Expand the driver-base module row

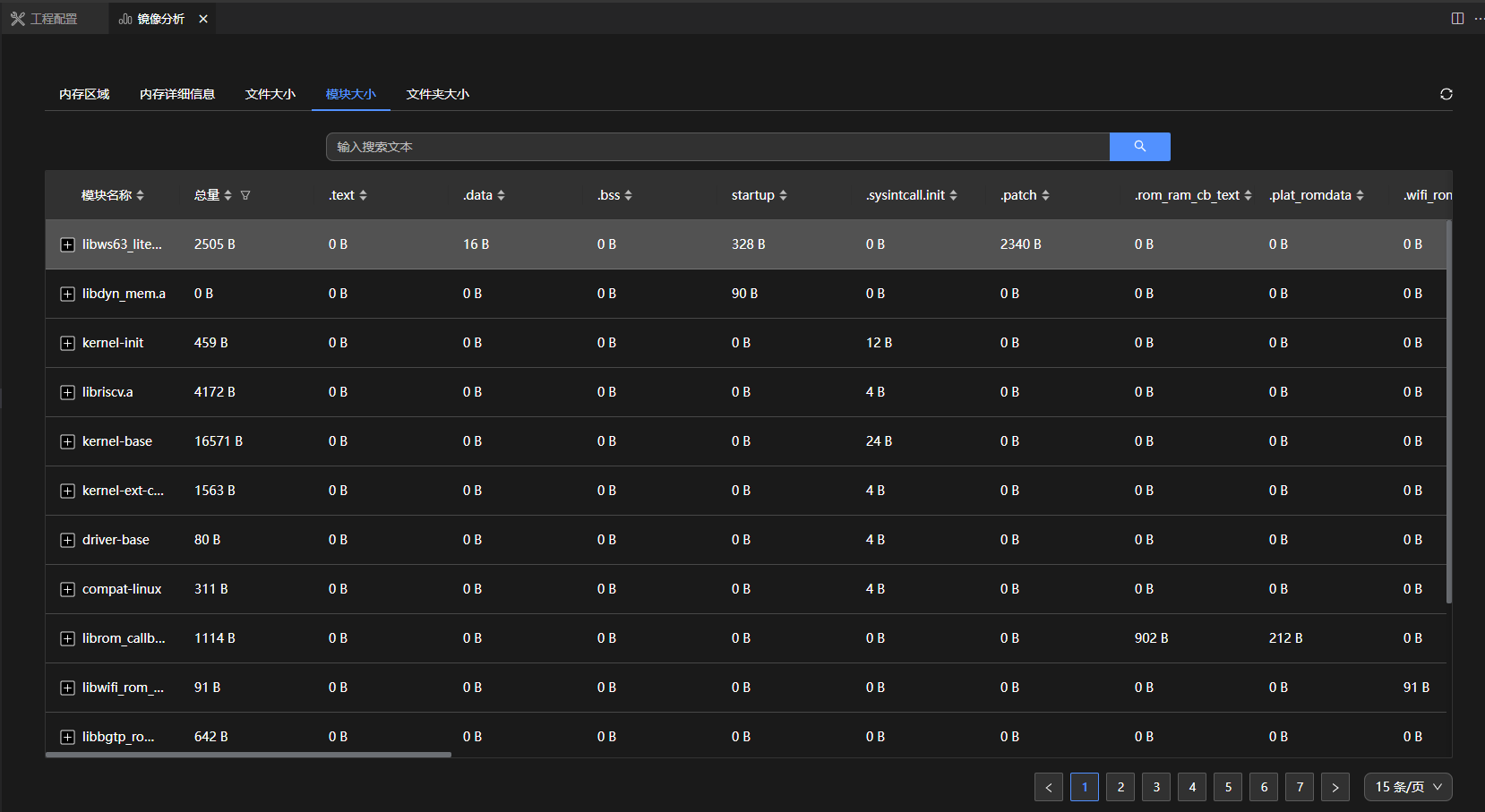(x=67, y=540)
